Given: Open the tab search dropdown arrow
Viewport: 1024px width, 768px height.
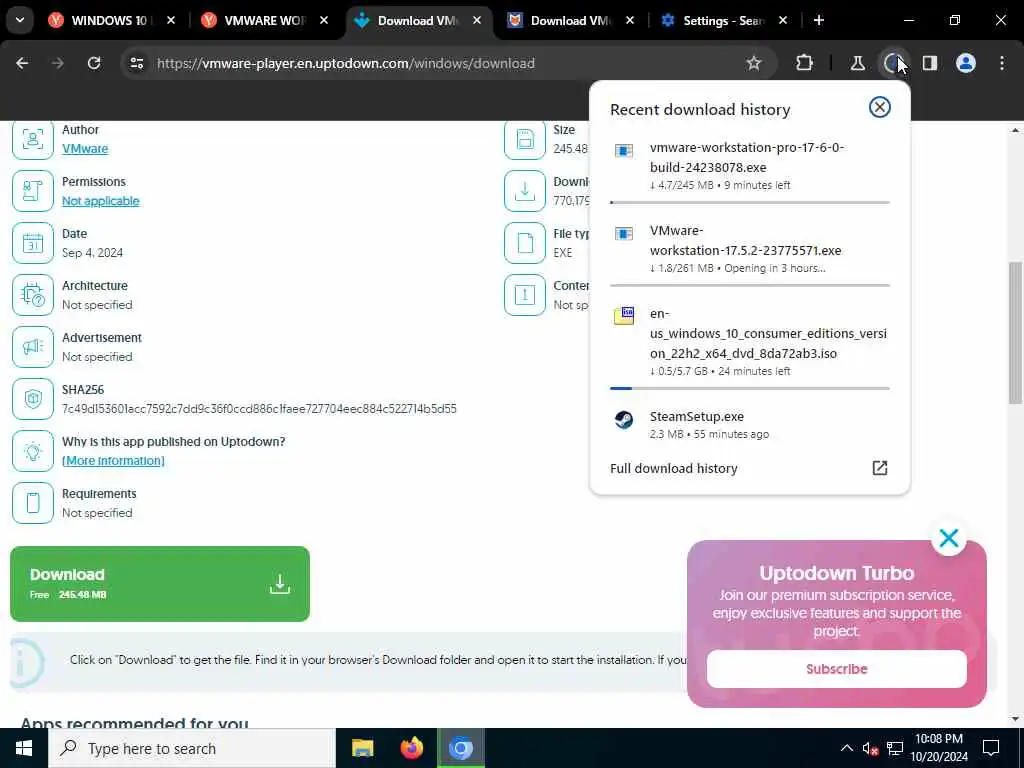Looking at the screenshot, I should click(x=20, y=20).
